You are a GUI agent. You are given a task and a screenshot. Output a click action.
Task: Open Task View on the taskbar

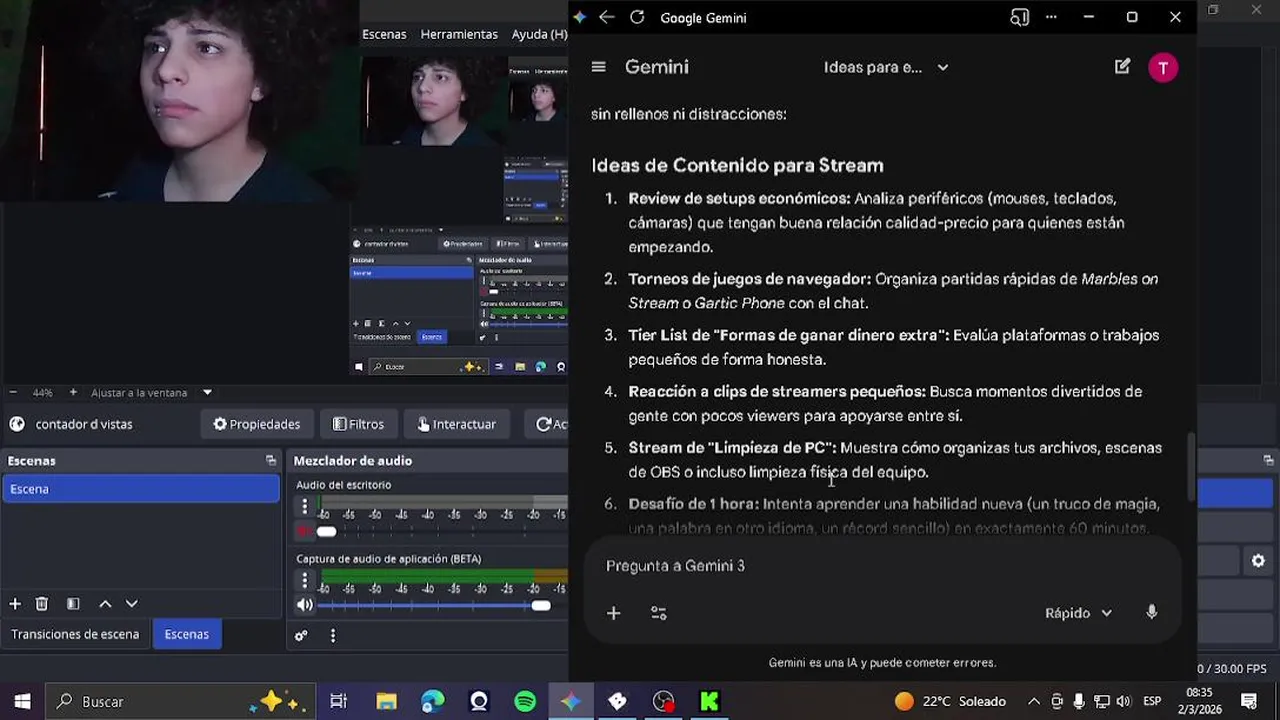338,702
